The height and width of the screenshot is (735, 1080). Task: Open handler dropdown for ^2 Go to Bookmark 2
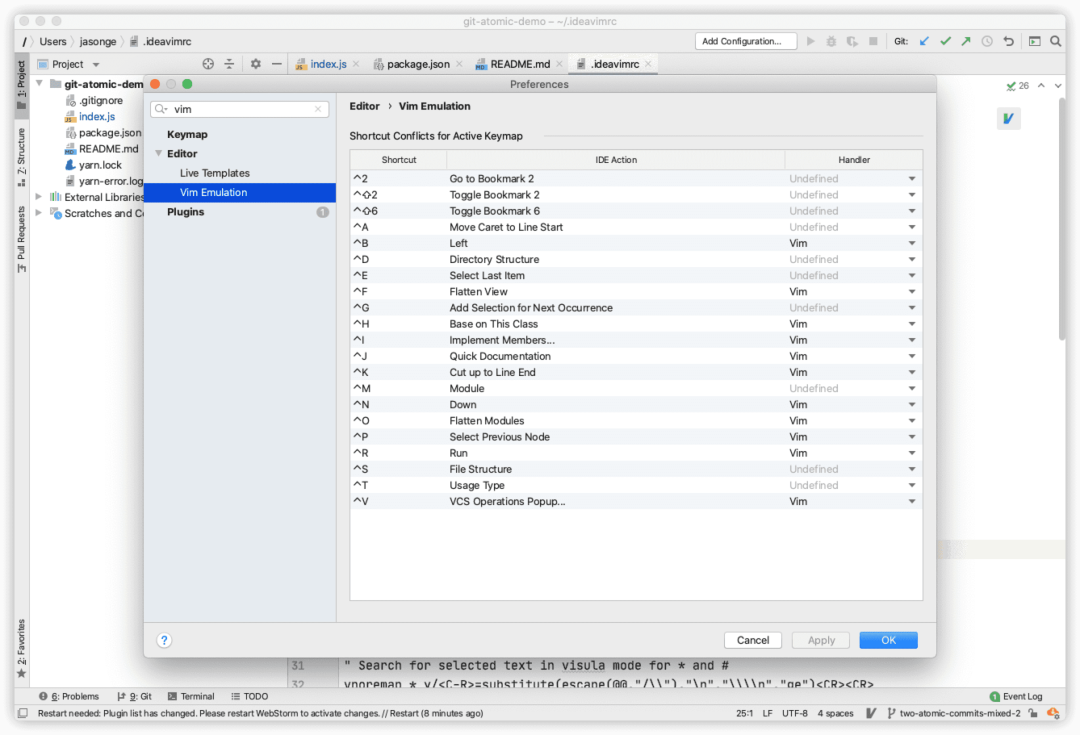[911, 178]
